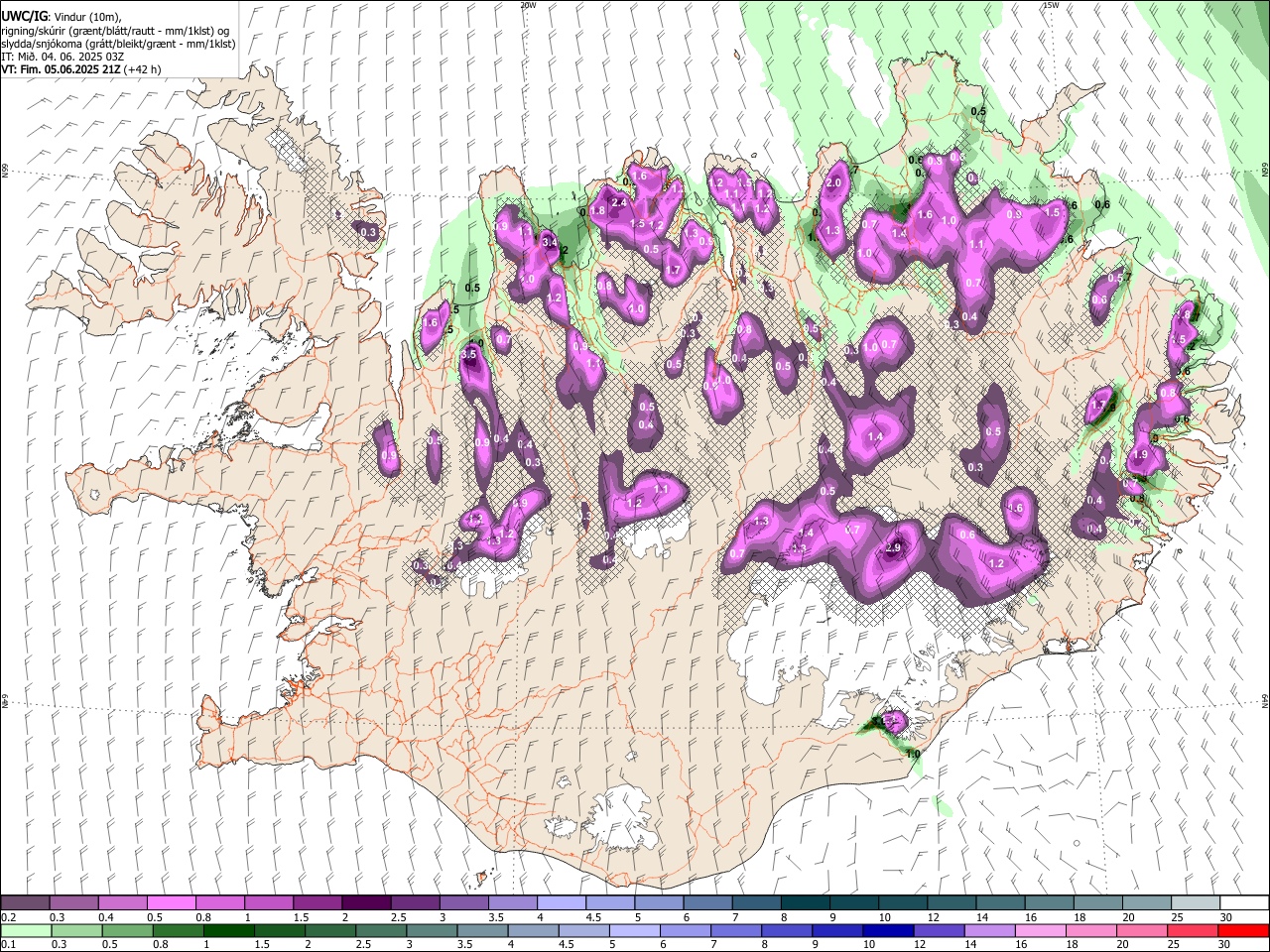The width and height of the screenshot is (1270, 952).
Task: Click the 0.2–0.3 dark mauve snow legend swatch
Action: pos(25,903)
